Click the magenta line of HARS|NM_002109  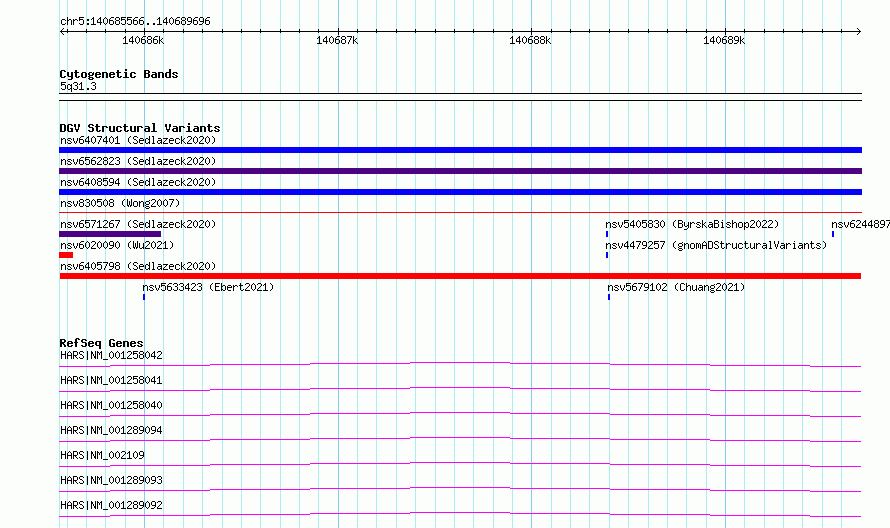pos(460,464)
